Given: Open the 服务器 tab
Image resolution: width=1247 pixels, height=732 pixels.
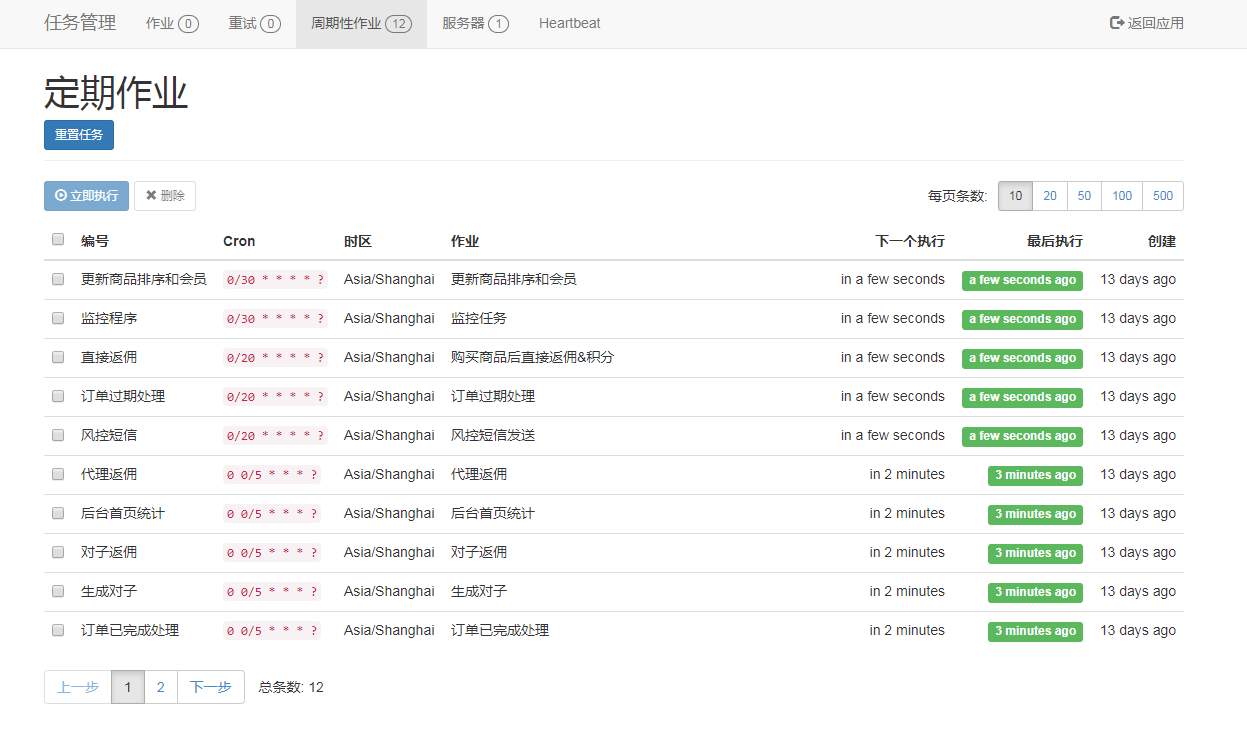Looking at the screenshot, I should click(x=475, y=23).
